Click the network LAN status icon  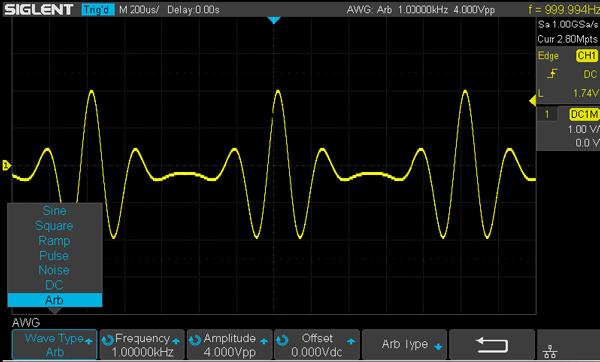click(x=550, y=351)
